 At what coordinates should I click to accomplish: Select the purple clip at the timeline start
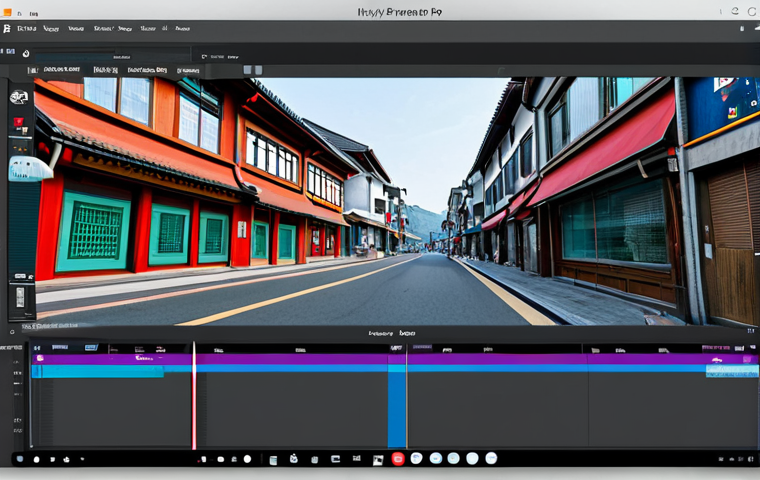click(111, 359)
